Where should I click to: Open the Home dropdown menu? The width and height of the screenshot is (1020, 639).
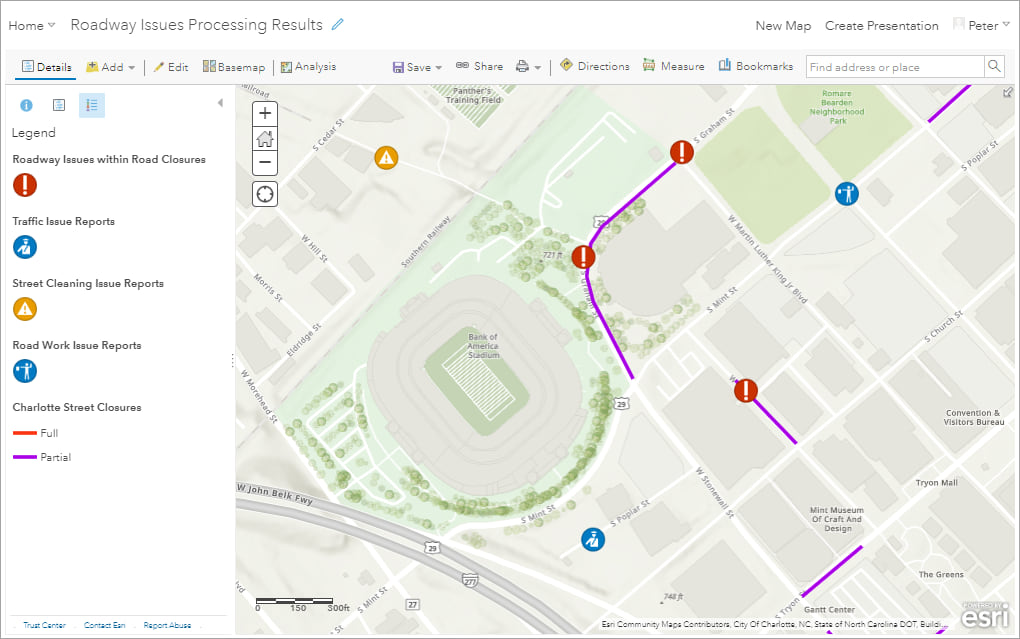pos(32,26)
